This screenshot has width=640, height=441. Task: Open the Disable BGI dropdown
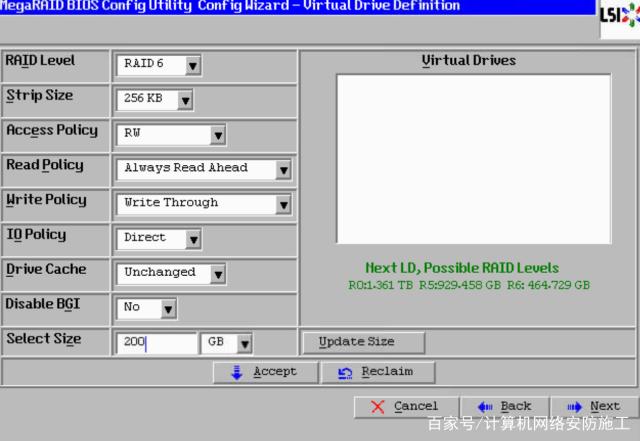pos(147,308)
